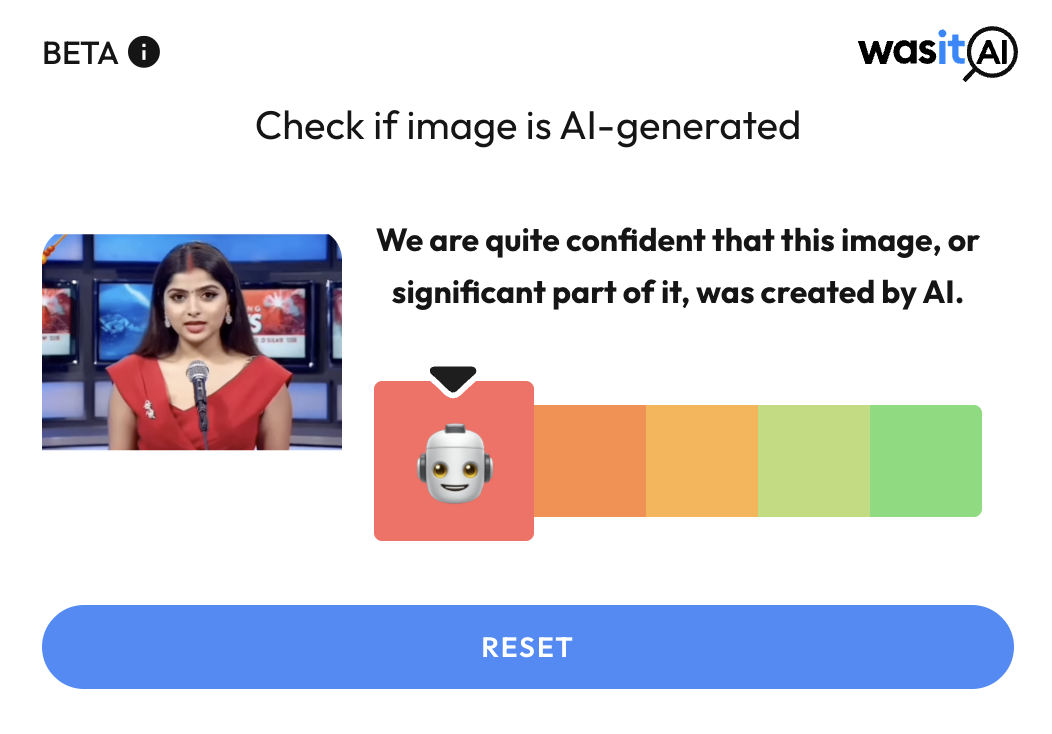The width and height of the screenshot is (1052, 734).
Task: Select the bright green scale segment
Action: [x=926, y=460]
